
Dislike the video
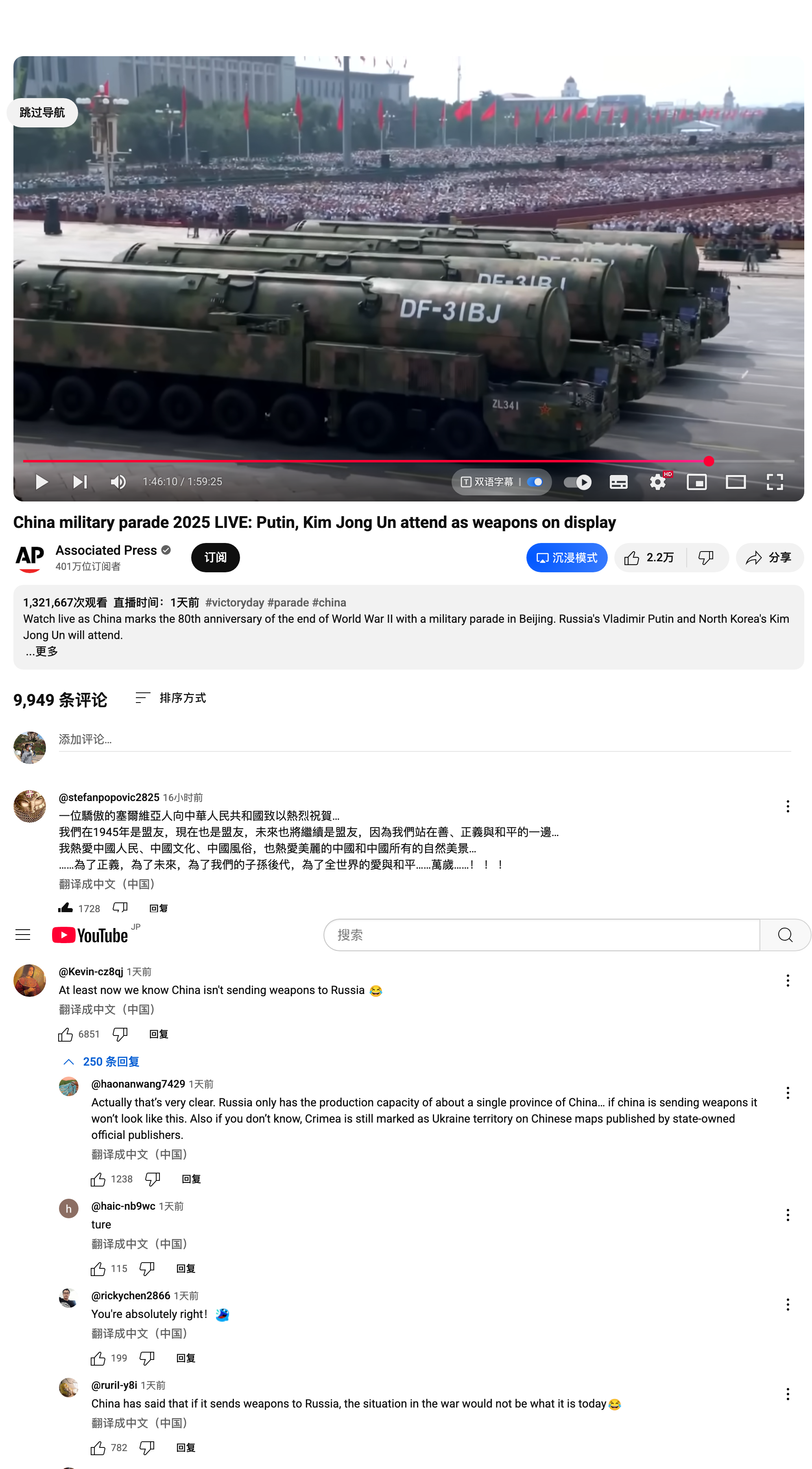coord(706,558)
